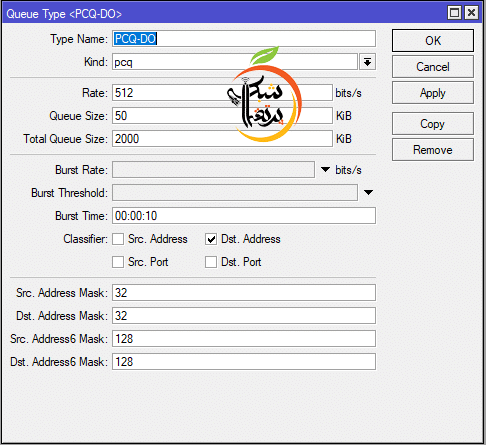Select the Queue Size field
Image resolution: width=486 pixels, height=445 pixels.
[x=222, y=116]
